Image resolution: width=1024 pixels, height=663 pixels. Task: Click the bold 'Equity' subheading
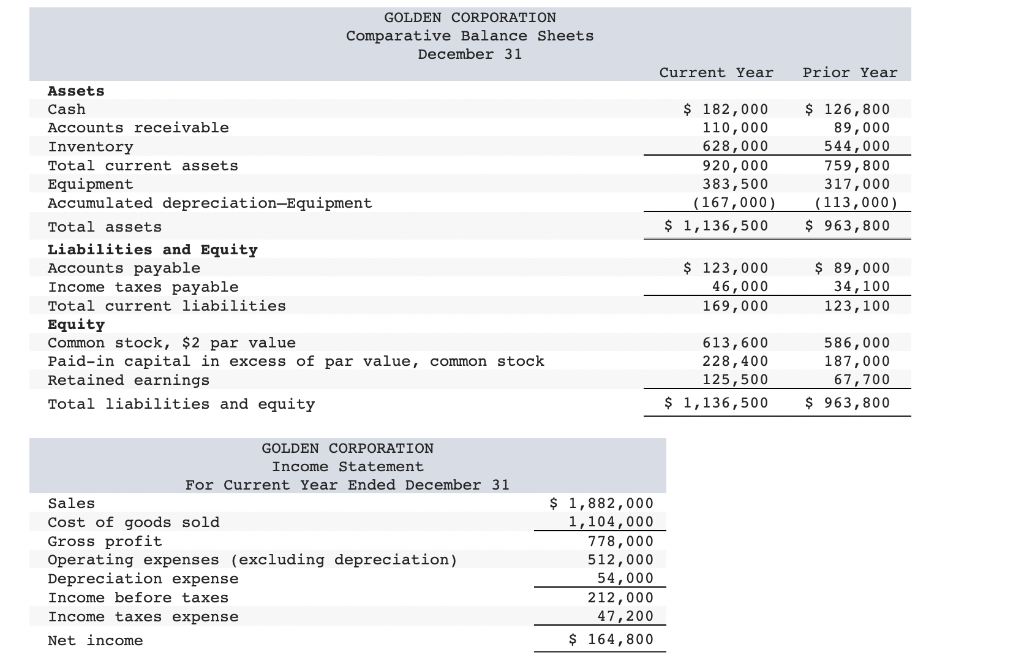pyautogui.click(x=76, y=325)
